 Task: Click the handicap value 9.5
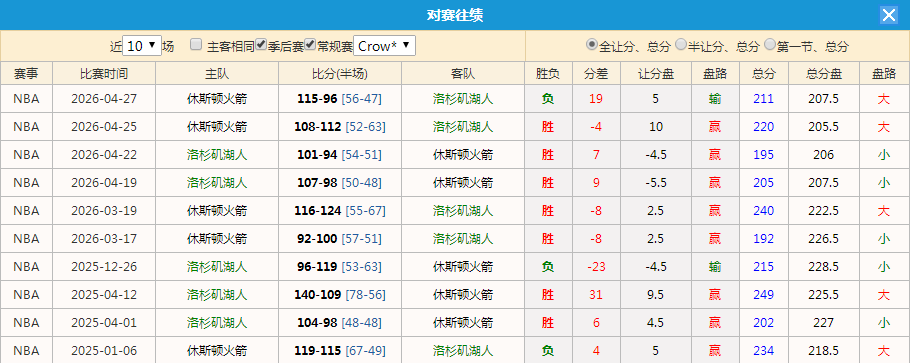point(656,294)
